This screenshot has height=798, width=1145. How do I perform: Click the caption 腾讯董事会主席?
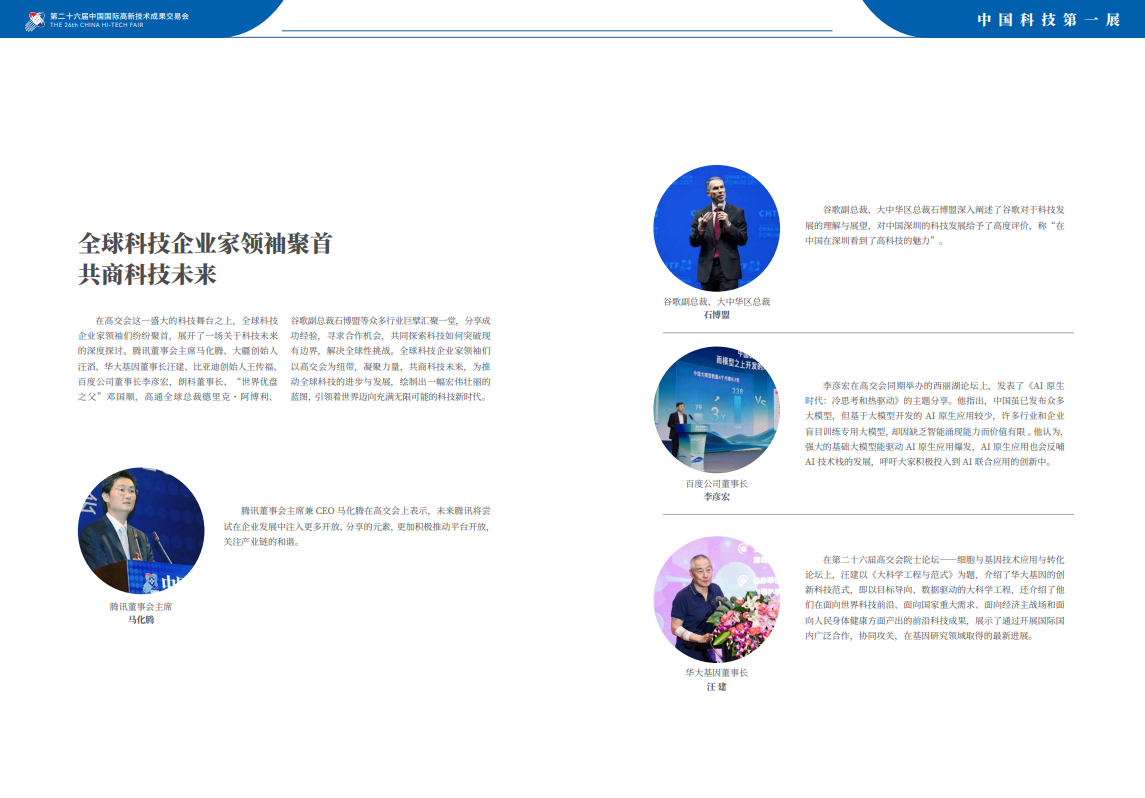(141, 607)
